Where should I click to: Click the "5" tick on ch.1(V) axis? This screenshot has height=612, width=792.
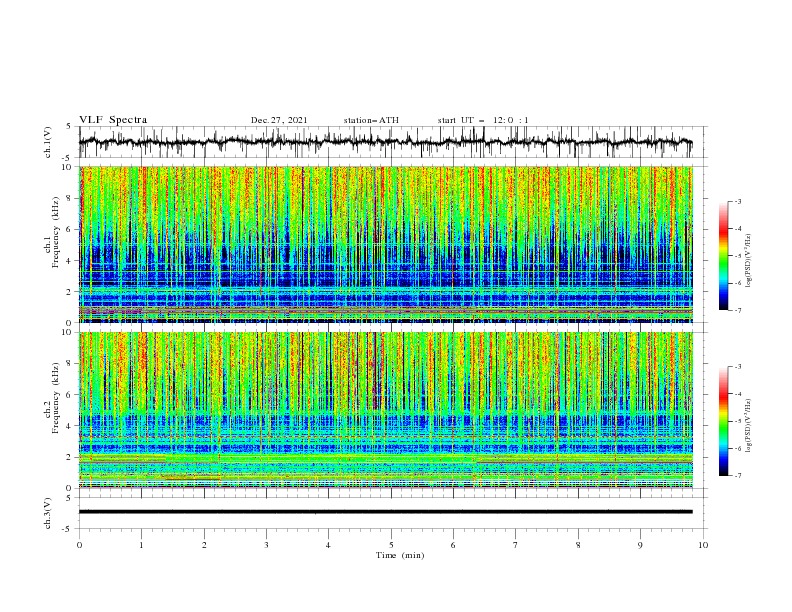[x=71, y=127]
